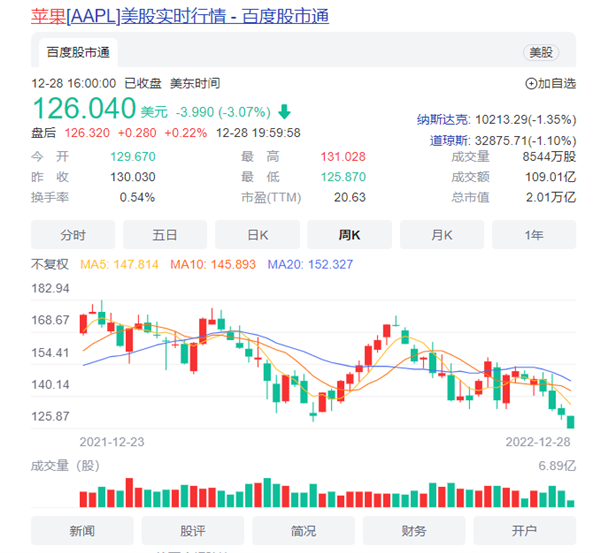Click the 加自选 plus icon
The image size is (600, 553).
click(x=531, y=84)
